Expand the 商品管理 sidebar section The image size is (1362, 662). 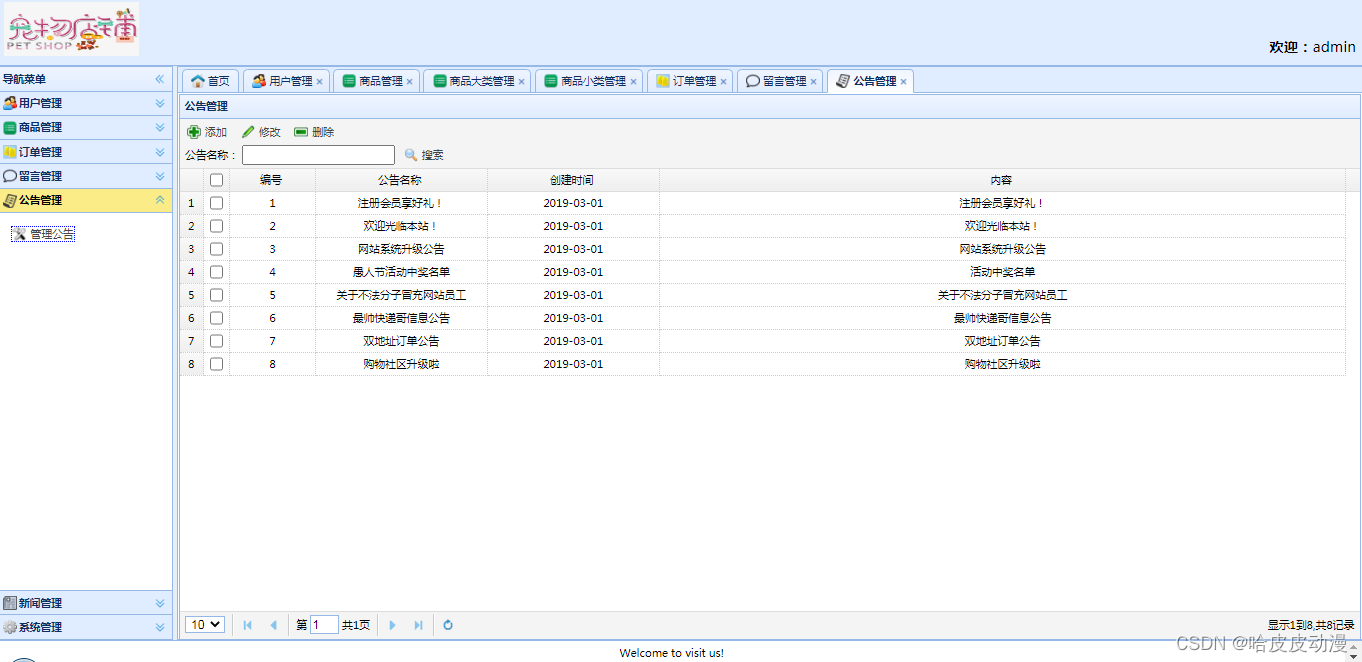click(x=159, y=127)
